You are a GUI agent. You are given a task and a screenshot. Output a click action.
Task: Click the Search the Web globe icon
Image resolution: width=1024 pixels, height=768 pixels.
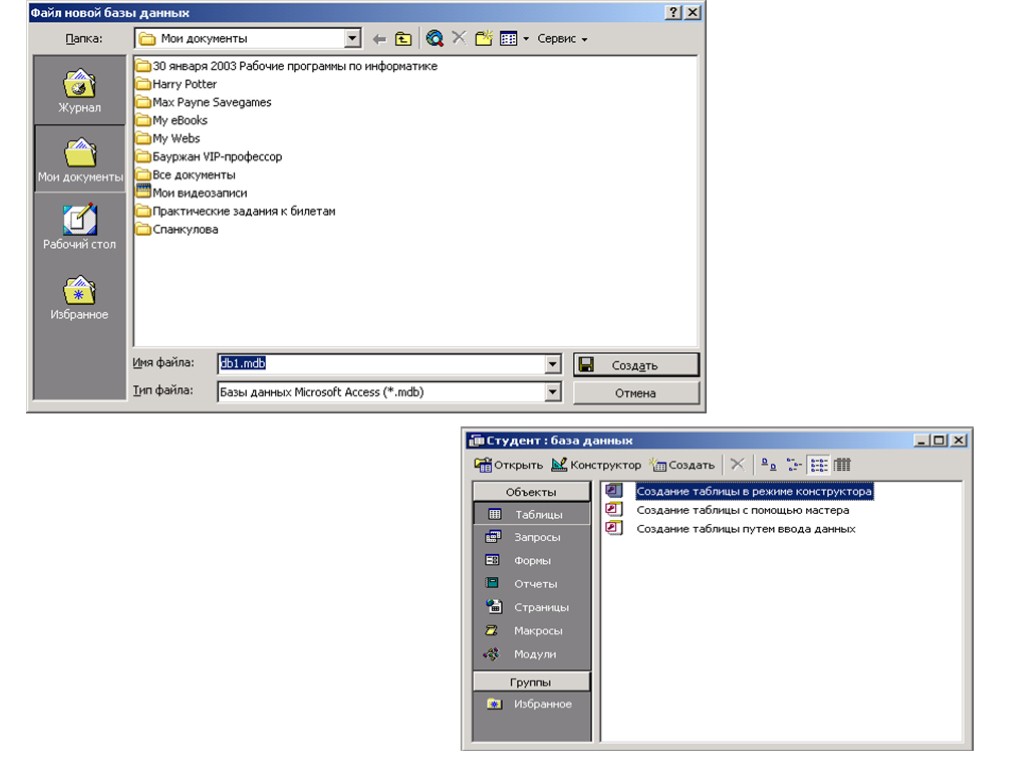tap(434, 39)
